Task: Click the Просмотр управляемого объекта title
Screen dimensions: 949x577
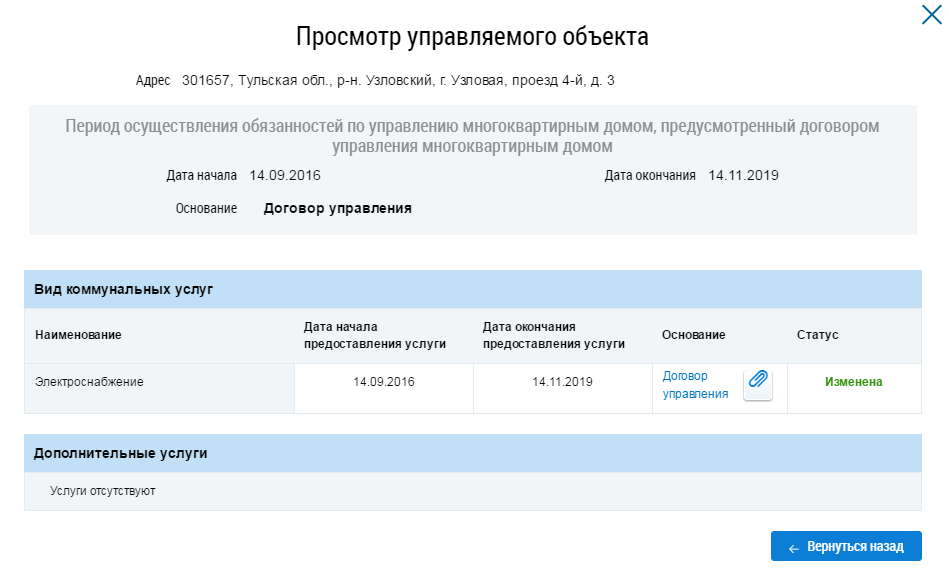Action: pos(472,38)
